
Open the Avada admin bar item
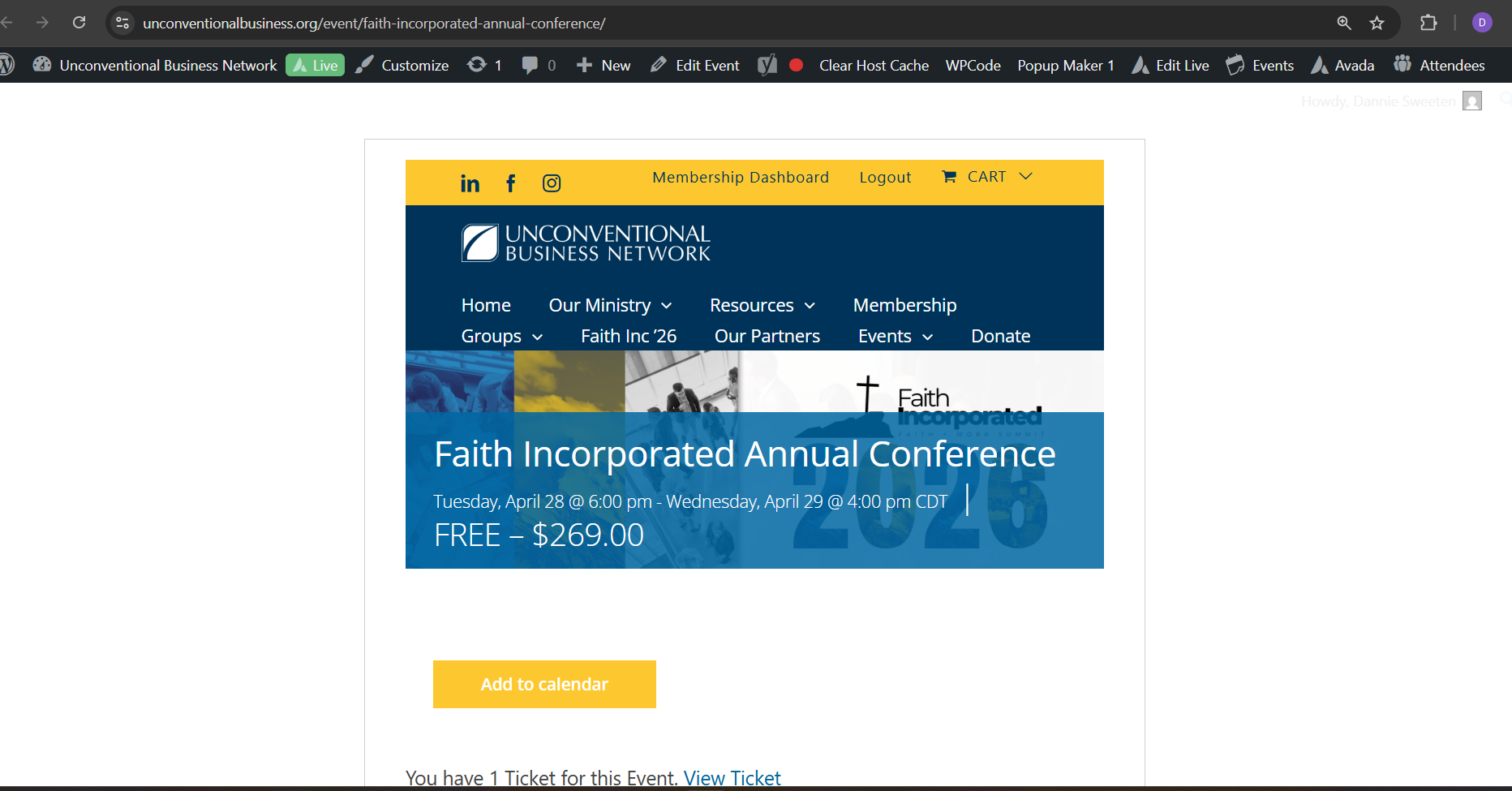1342,65
